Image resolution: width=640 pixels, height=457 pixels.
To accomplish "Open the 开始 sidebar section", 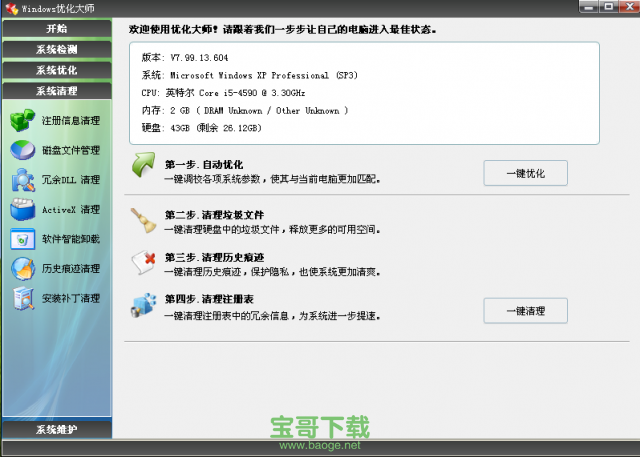I will click(57, 29).
